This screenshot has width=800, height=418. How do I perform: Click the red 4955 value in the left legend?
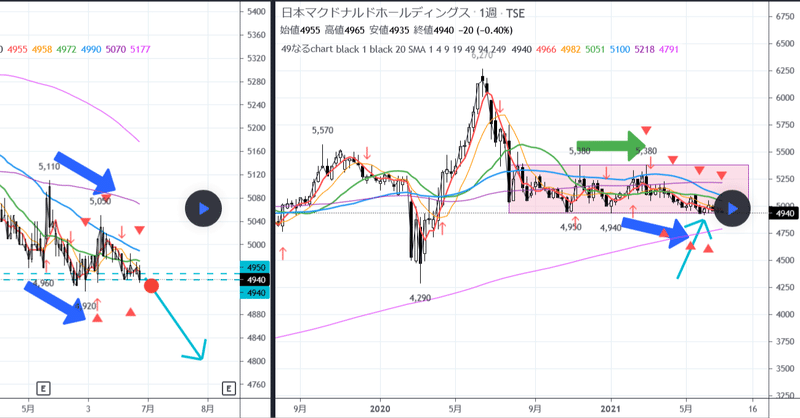[x=17, y=50]
